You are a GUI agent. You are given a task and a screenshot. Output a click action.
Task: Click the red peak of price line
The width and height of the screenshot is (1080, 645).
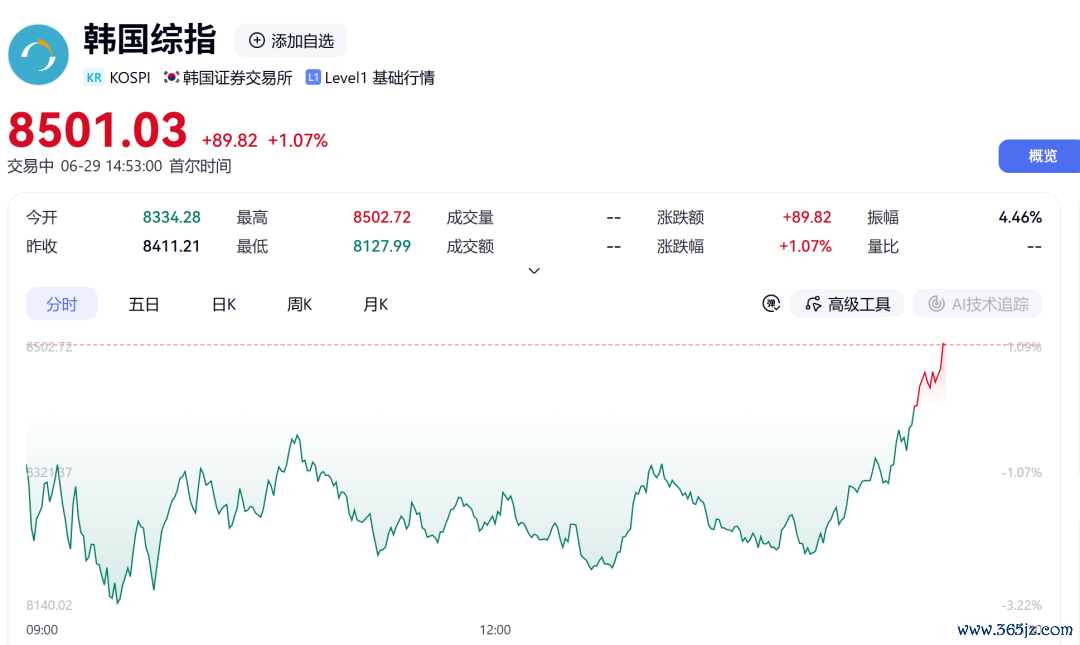tap(944, 344)
